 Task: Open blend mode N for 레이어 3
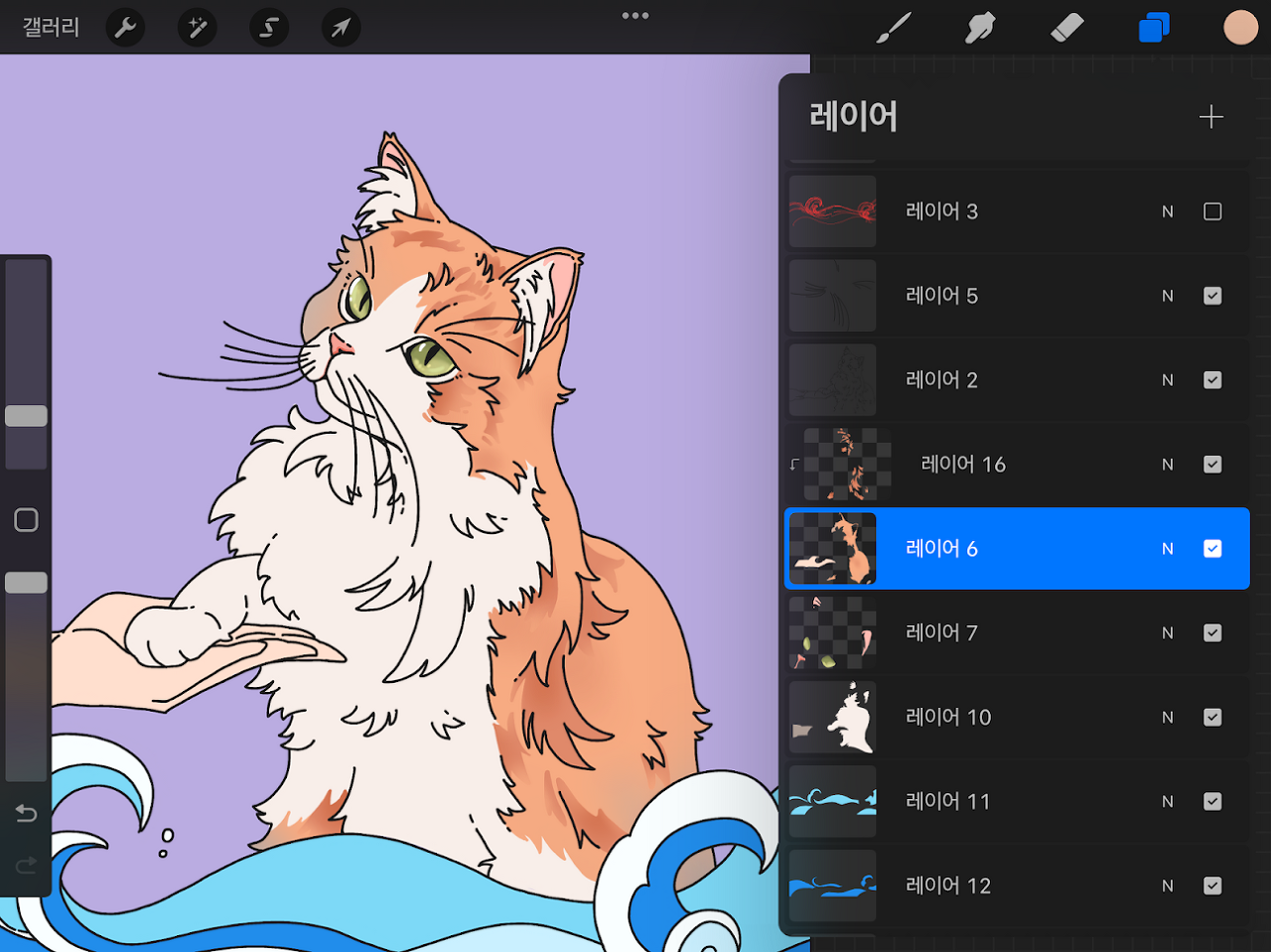(1168, 211)
